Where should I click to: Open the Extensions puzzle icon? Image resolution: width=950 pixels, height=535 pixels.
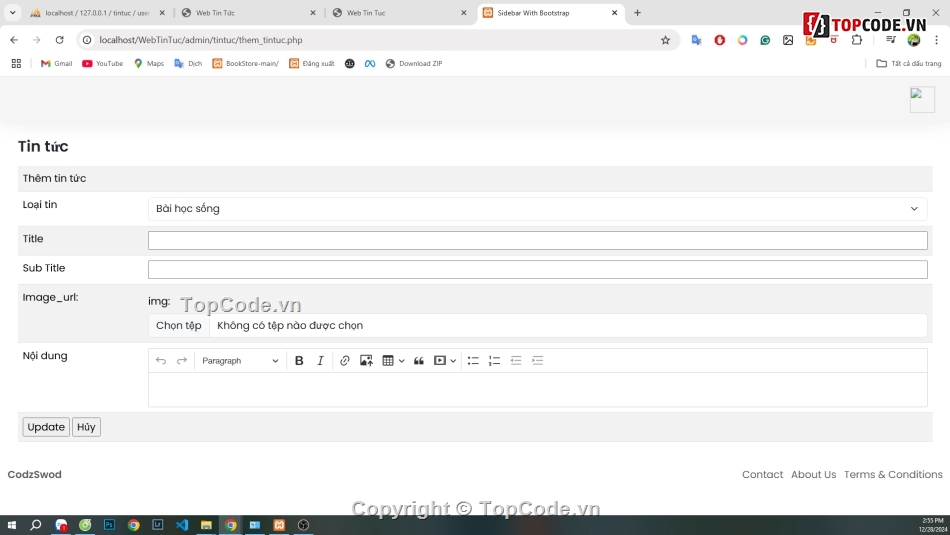coord(857,40)
